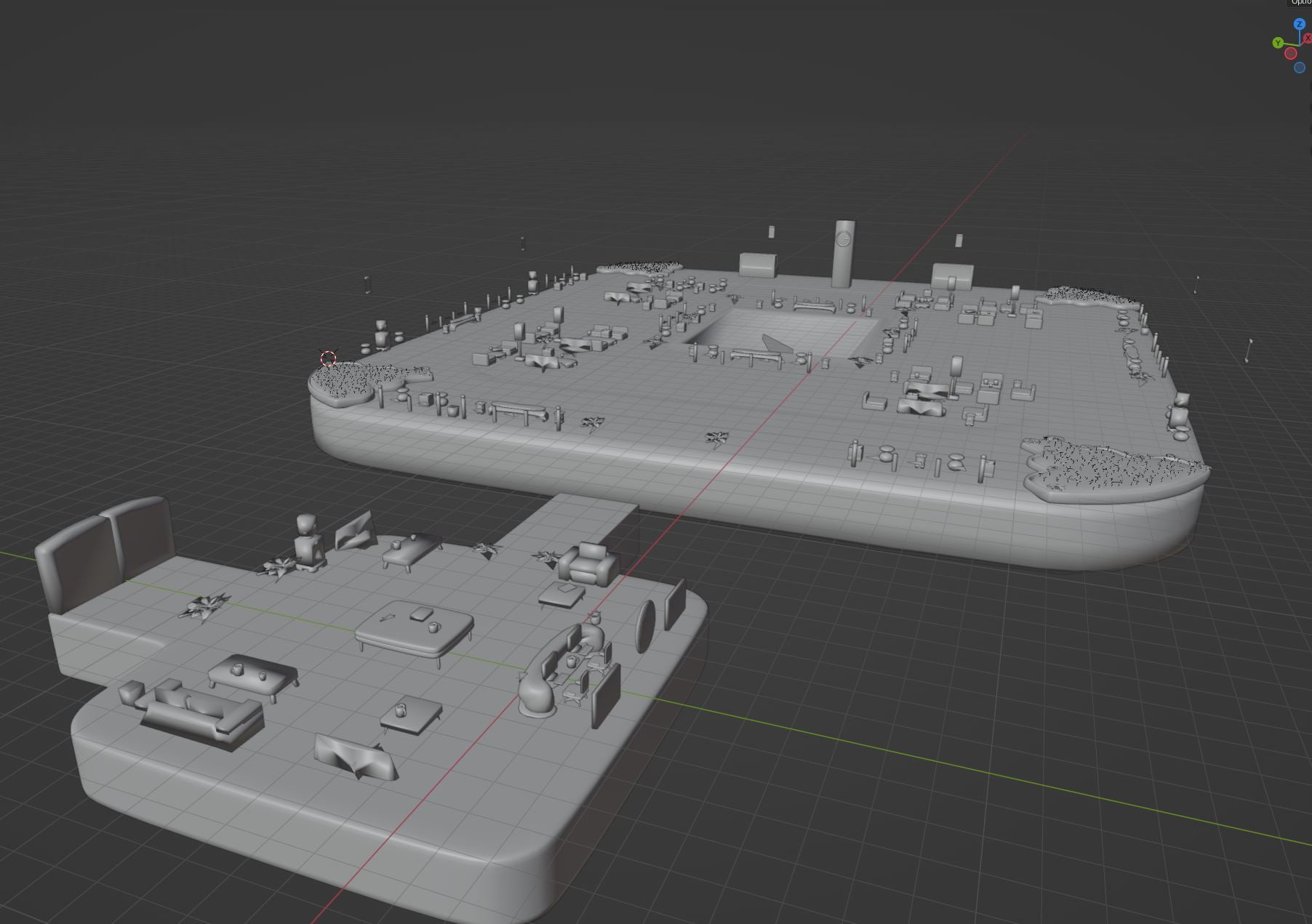Select the armchair near the connecting bridge
This screenshot has width=1312, height=924.
(x=590, y=563)
